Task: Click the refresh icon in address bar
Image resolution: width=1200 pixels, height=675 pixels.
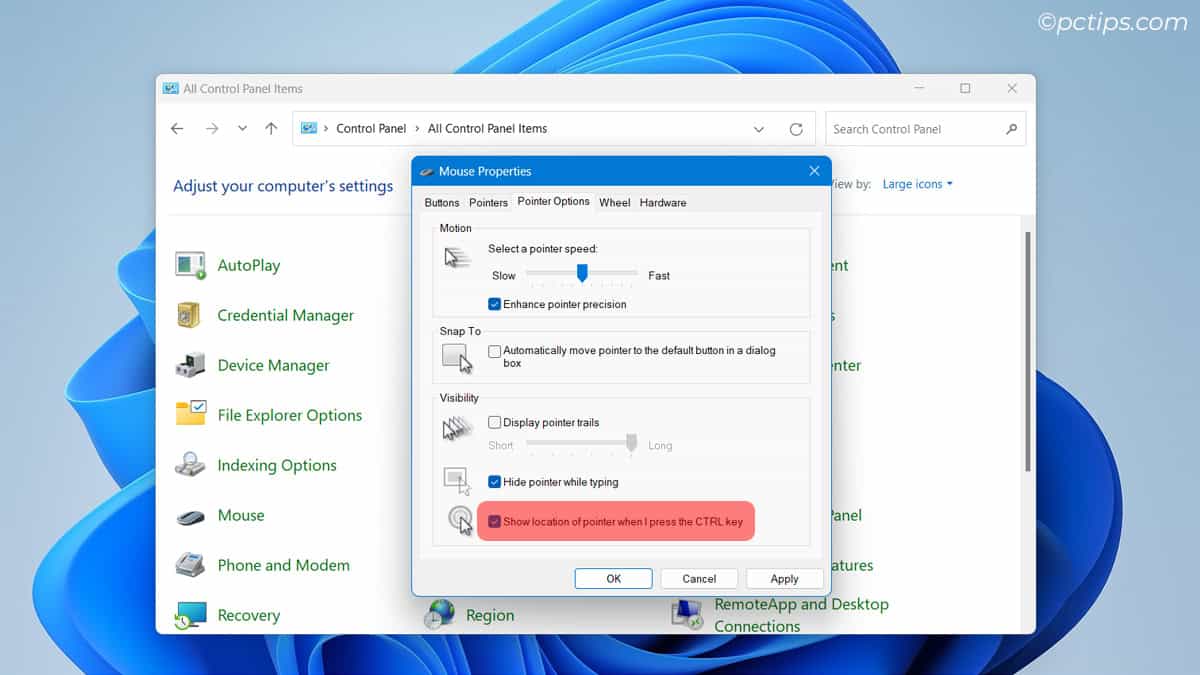Action: pyautogui.click(x=796, y=129)
